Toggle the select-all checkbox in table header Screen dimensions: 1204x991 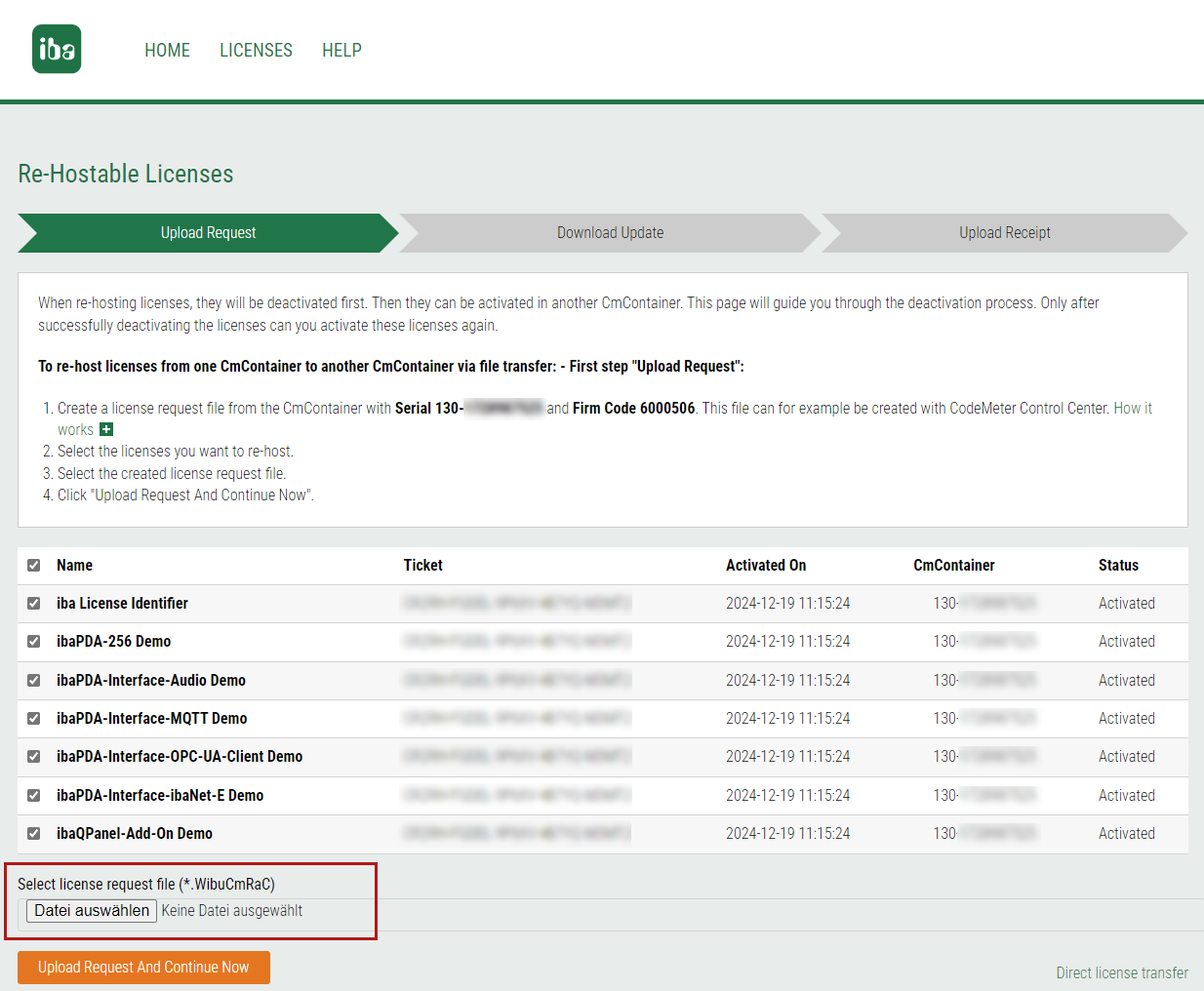pyautogui.click(x=34, y=566)
